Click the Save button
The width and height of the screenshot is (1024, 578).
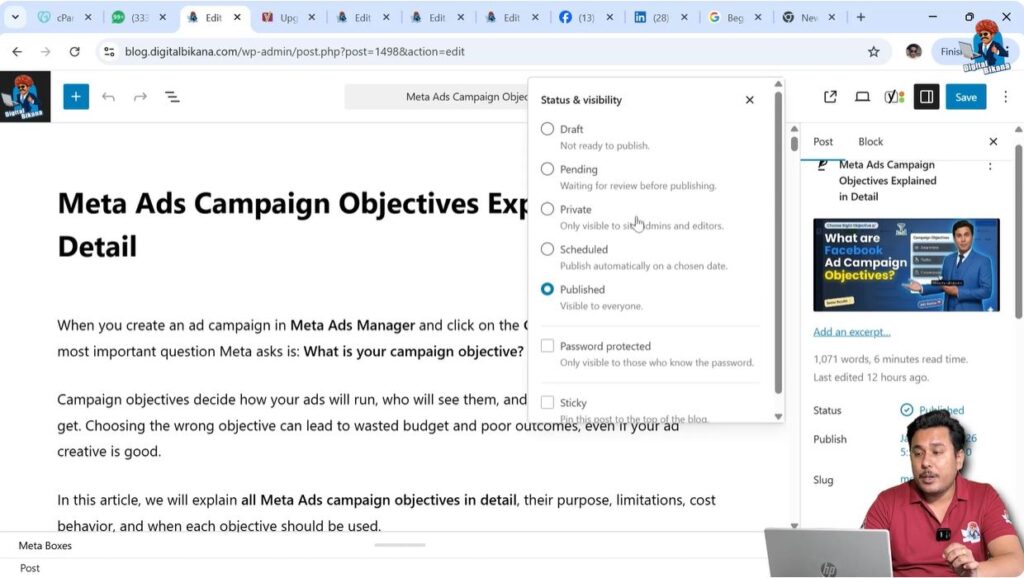965,96
